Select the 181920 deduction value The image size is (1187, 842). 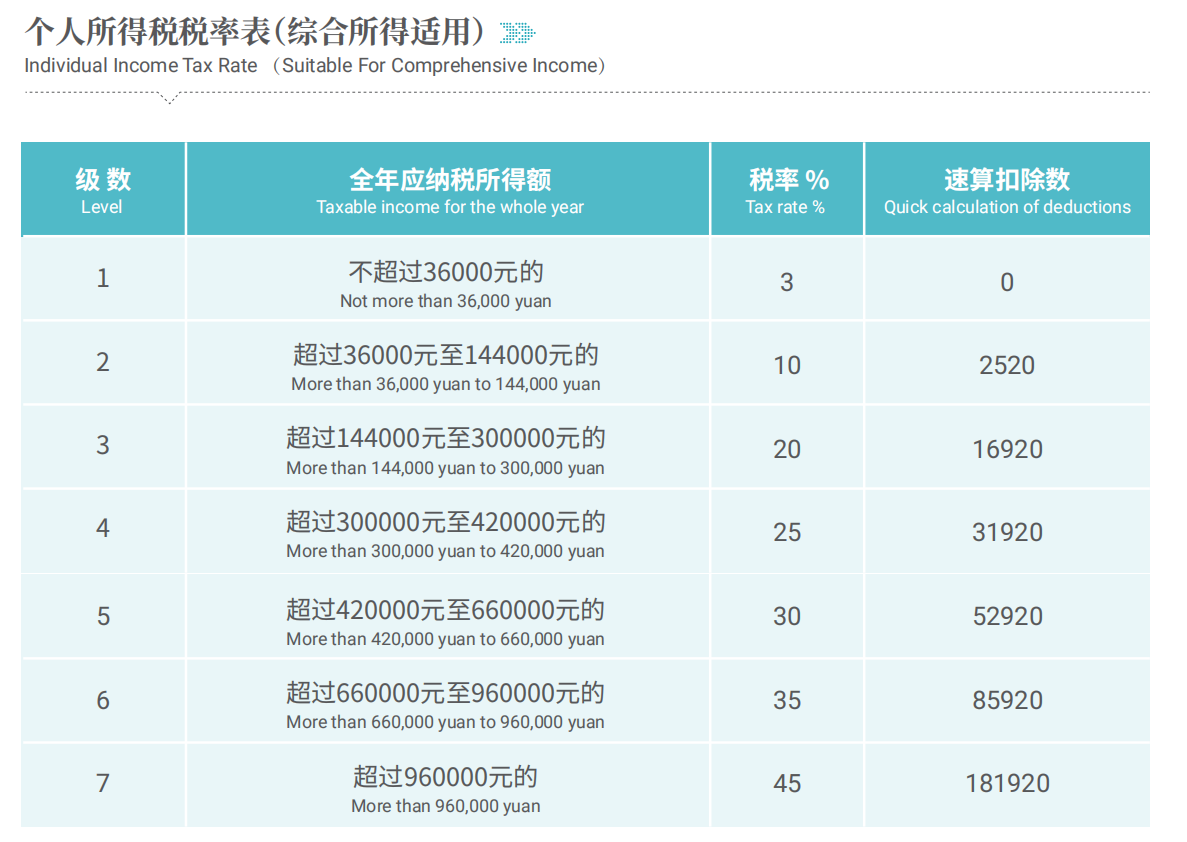pos(1007,783)
